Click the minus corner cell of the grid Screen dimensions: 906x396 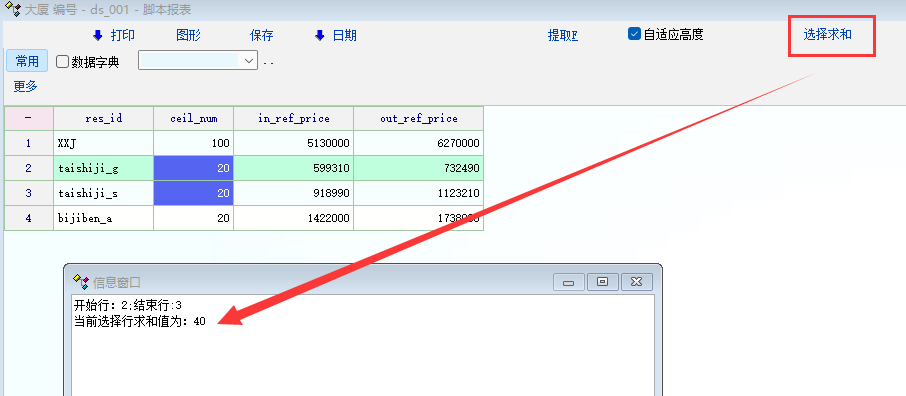pos(29,119)
